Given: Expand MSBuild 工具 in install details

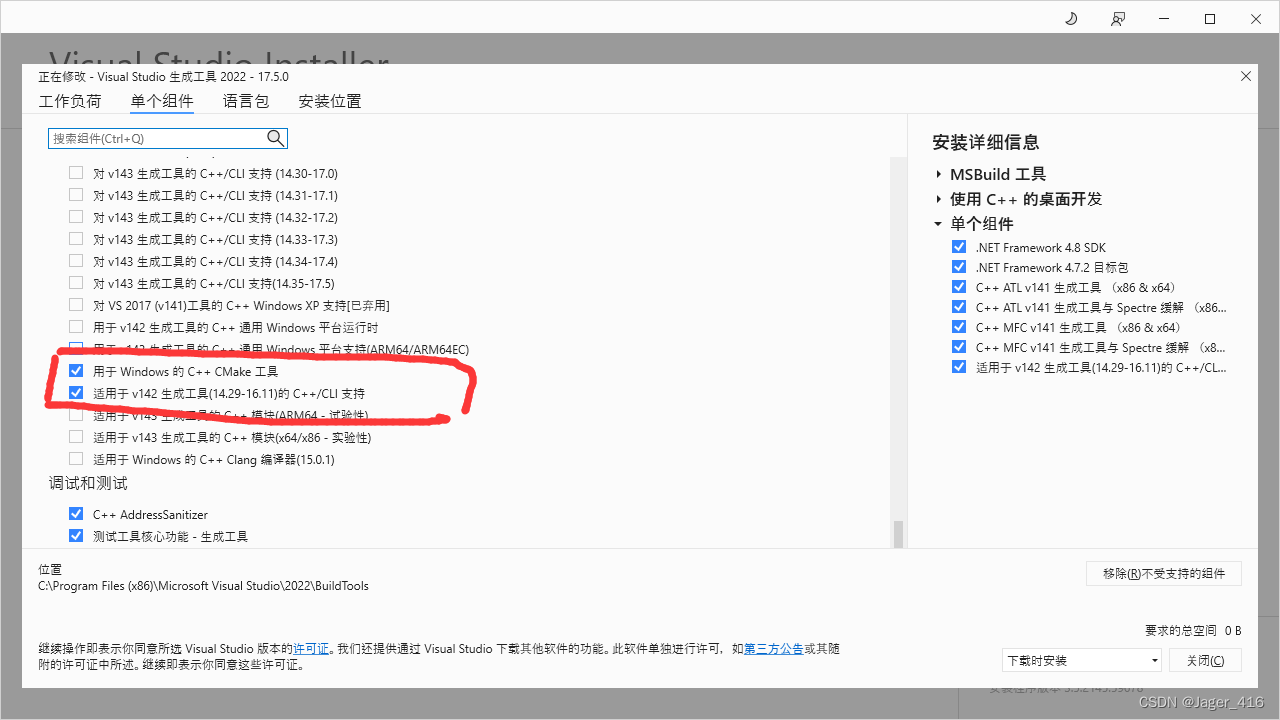Looking at the screenshot, I should point(939,174).
